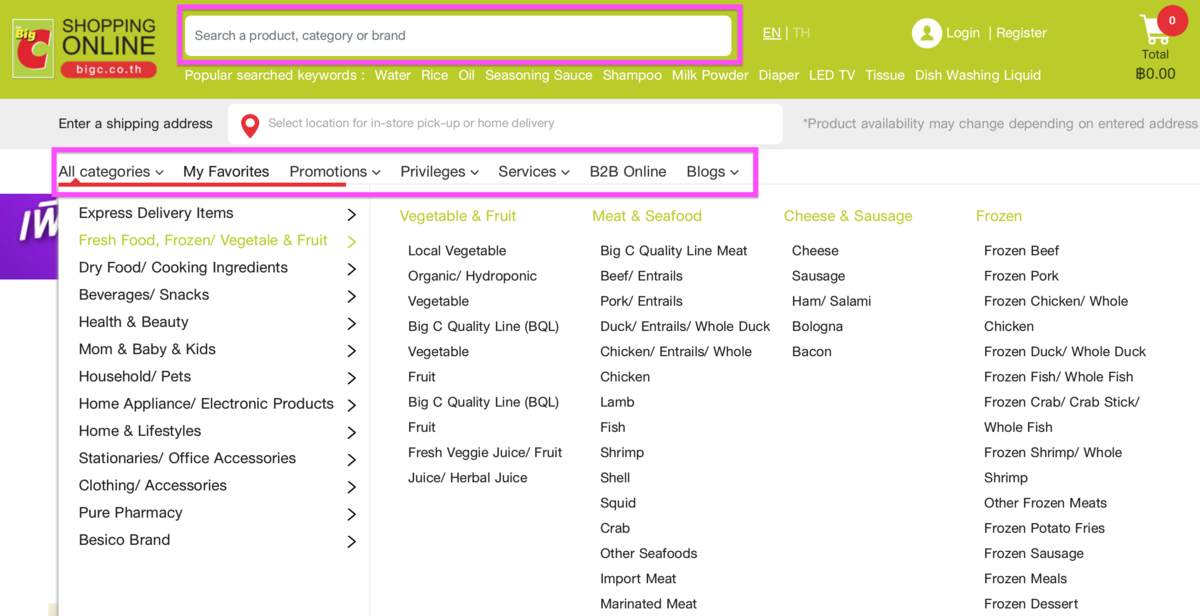This screenshot has width=1200, height=616.
Task: Search popular keyword Shampoo
Action: tap(632, 75)
